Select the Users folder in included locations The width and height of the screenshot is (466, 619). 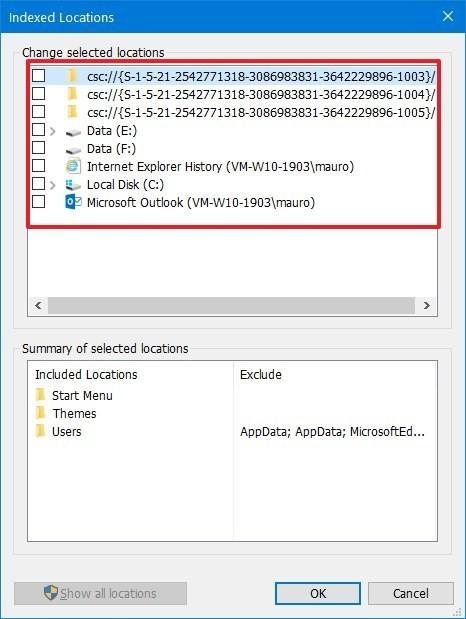pyautogui.click(x=58, y=431)
